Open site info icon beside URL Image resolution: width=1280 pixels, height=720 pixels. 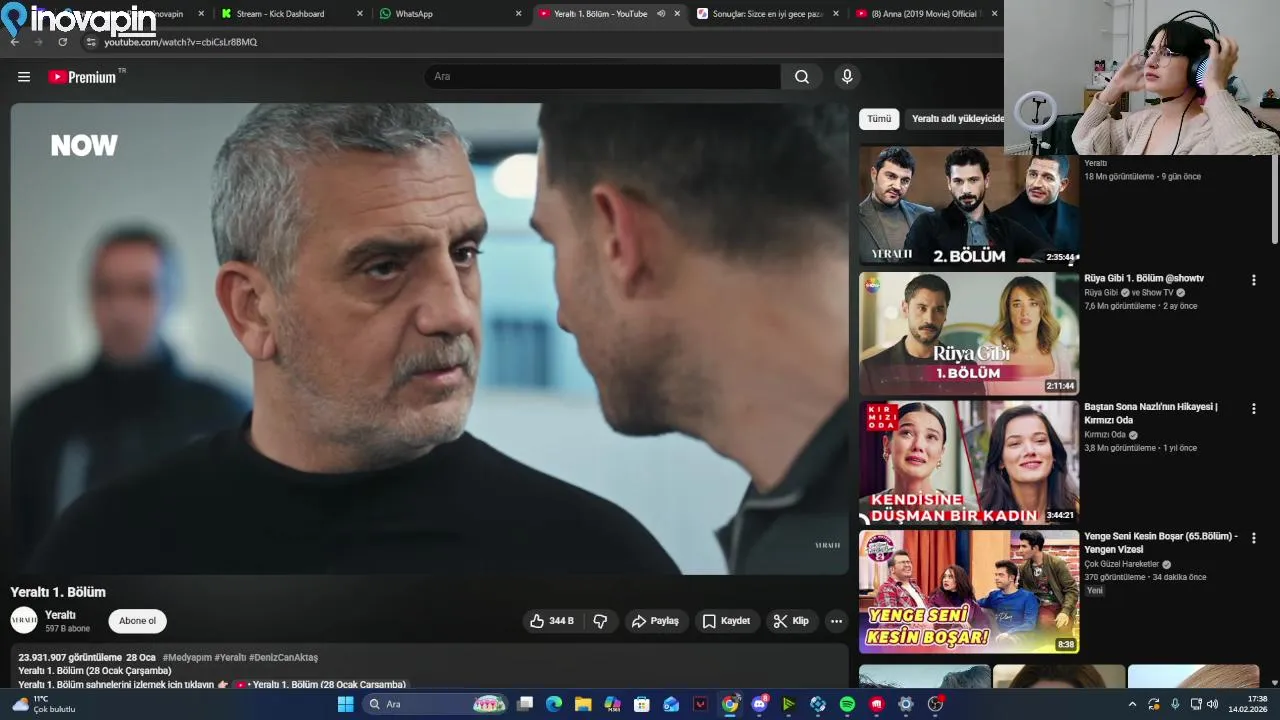tap(90, 42)
